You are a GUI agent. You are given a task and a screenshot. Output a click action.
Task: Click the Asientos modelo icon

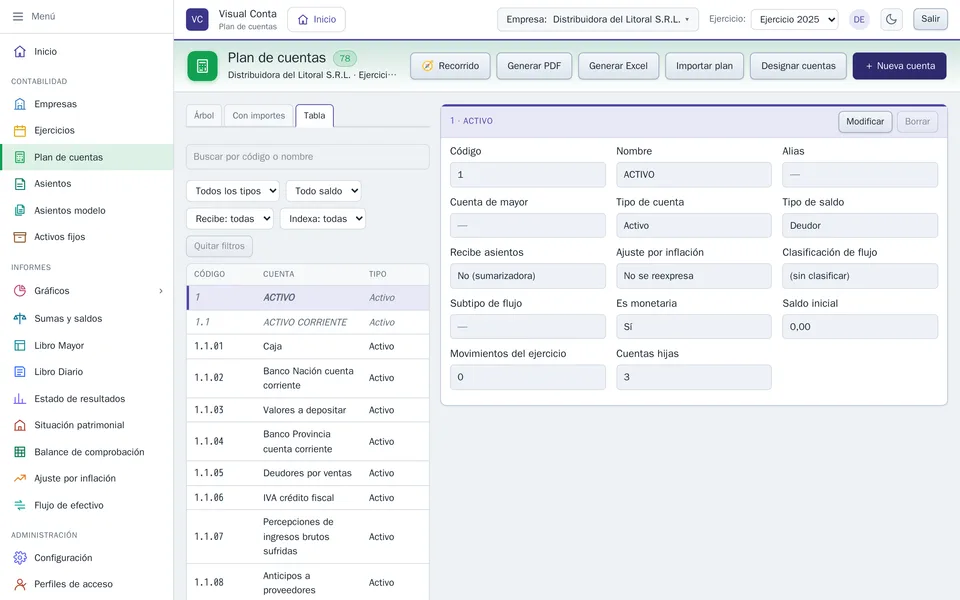coord(20,211)
